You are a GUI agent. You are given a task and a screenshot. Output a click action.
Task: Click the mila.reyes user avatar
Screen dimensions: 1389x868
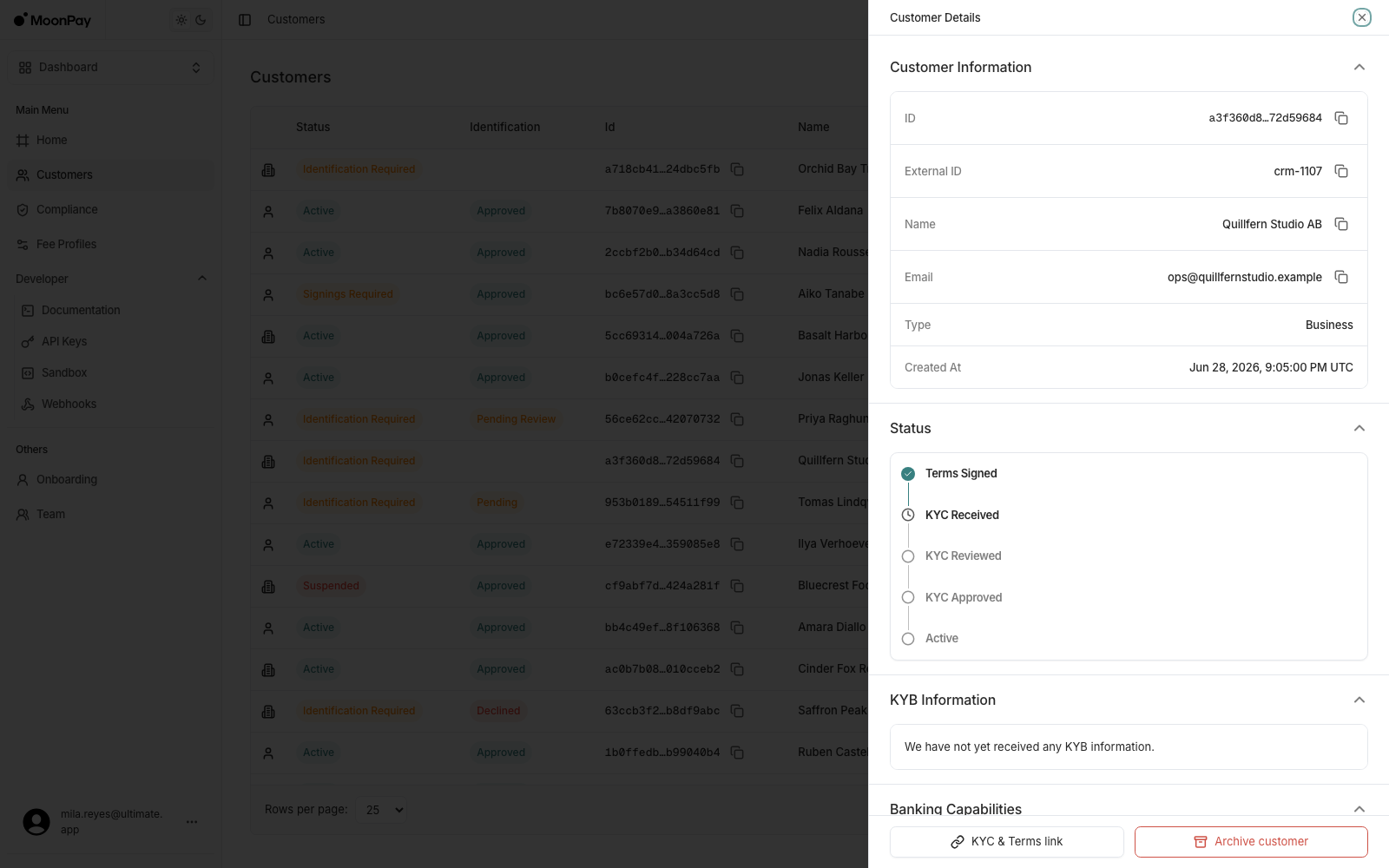[x=36, y=822]
